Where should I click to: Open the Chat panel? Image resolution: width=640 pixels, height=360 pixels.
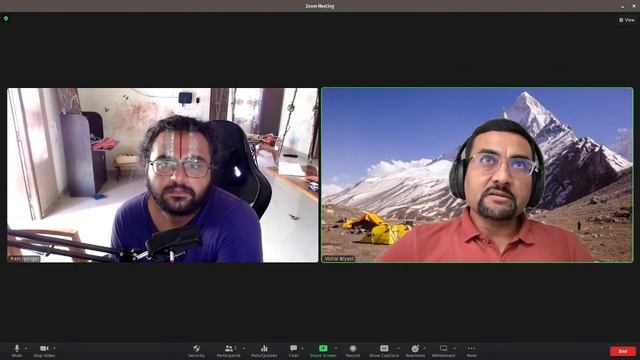[293, 350]
